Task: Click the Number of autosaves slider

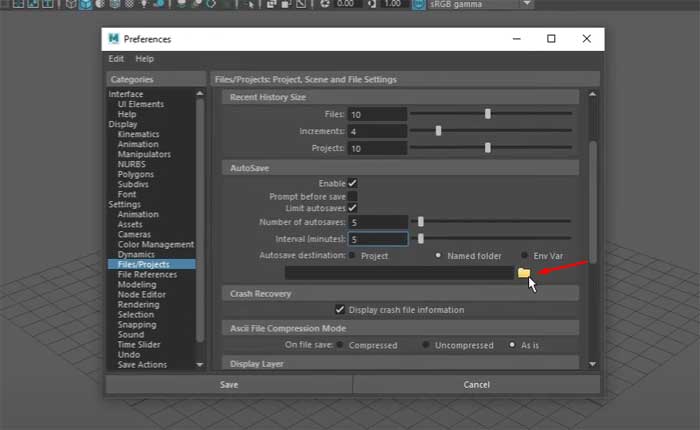Action: click(495, 222)
